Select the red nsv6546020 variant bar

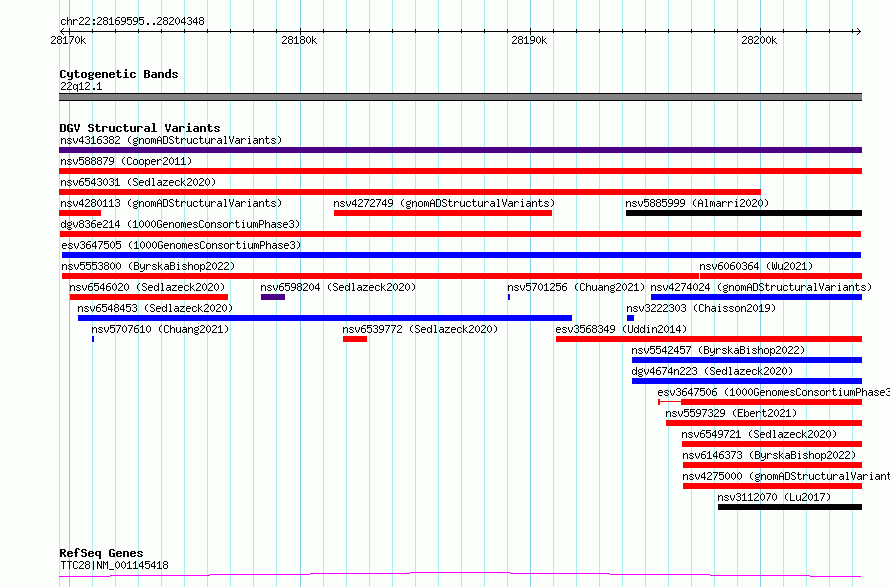[x=149, y=297]
